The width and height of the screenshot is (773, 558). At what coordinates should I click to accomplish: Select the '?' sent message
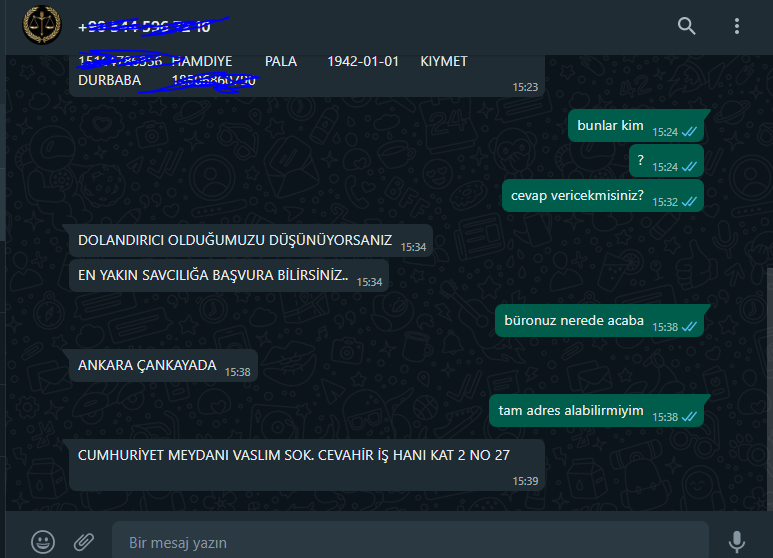[666, 160]
